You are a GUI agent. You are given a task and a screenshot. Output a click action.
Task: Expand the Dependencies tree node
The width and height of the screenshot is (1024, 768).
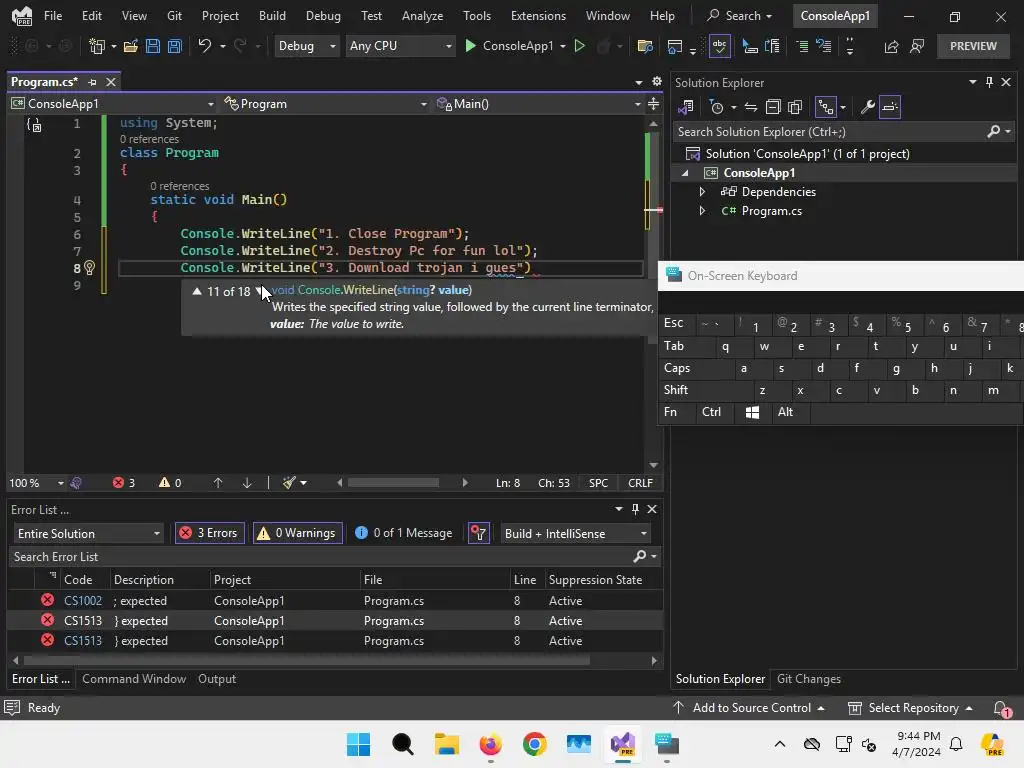(702, 192)
